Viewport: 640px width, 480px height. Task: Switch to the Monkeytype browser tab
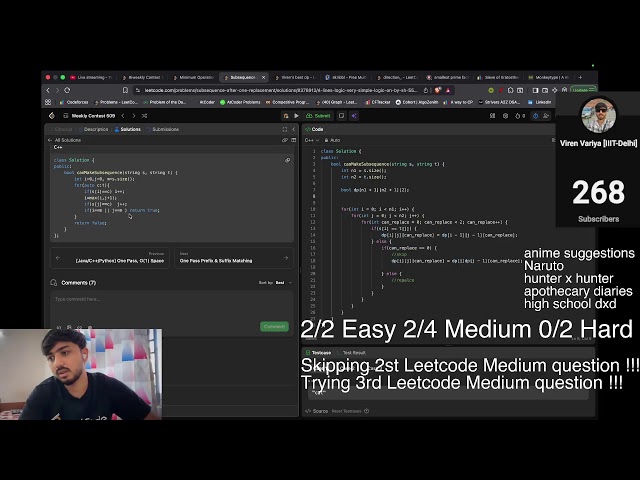(x=548, y=77)
